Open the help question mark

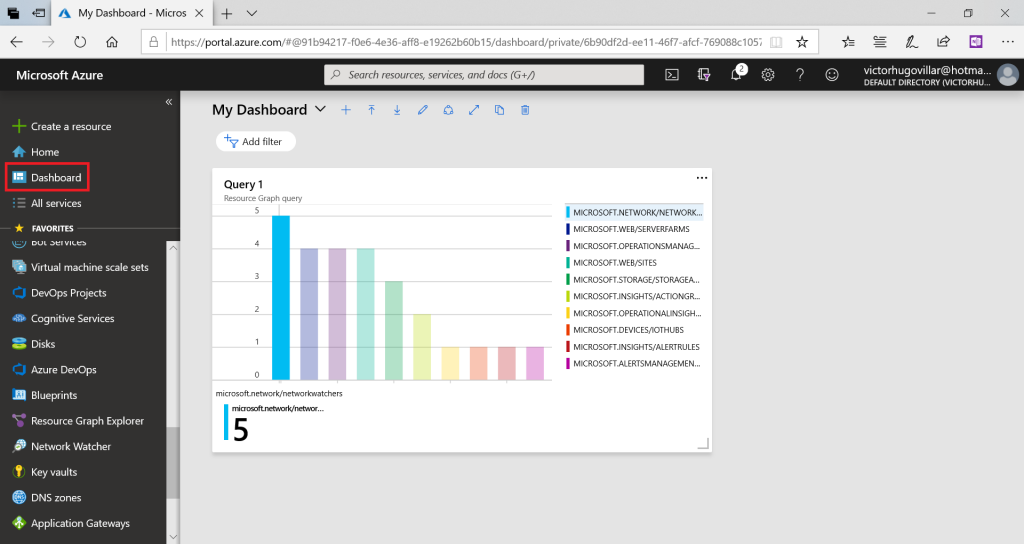click(799, 74)
